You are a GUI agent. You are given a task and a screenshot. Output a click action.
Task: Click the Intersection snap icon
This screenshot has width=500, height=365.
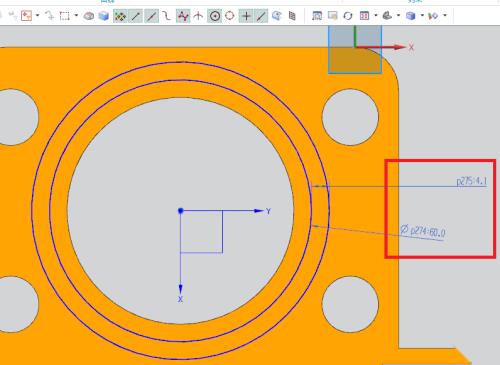(198, 16)
